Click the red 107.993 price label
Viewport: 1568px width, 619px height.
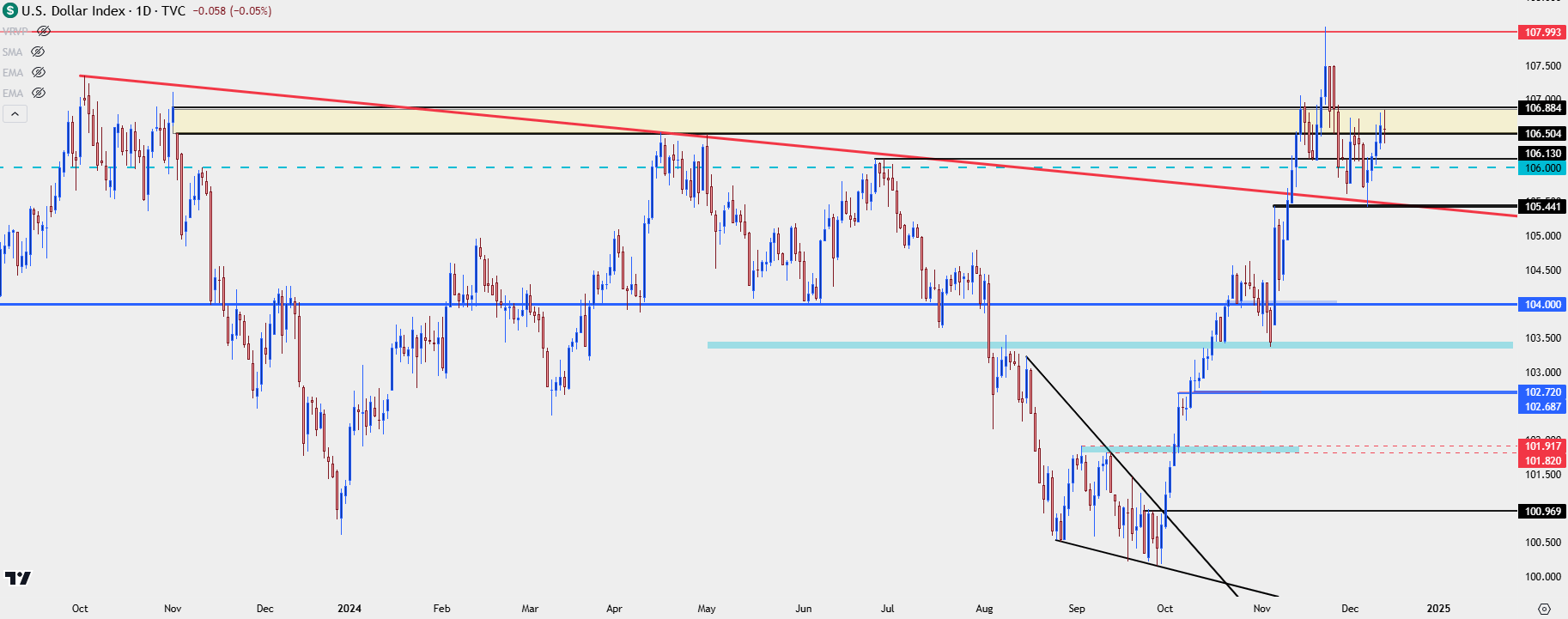pos(1543,32)
